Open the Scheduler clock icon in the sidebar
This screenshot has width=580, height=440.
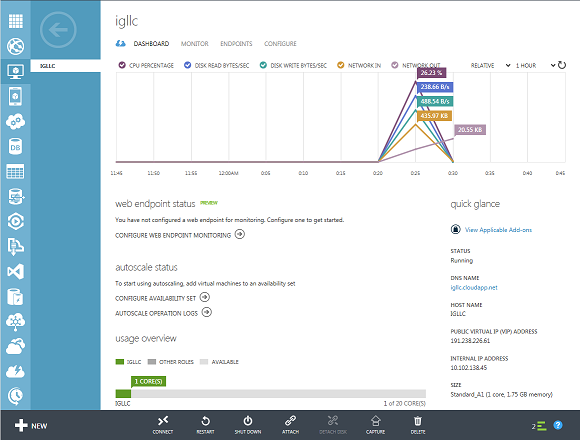pos(16,396)
